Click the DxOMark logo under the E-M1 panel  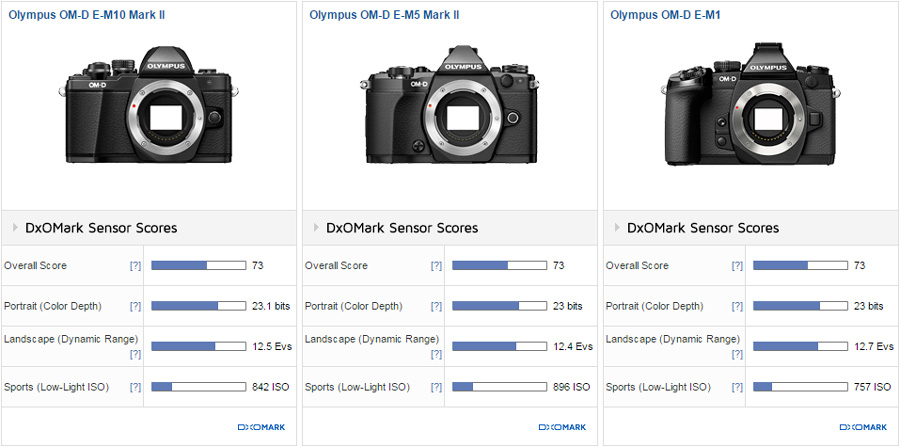point(862,427)
